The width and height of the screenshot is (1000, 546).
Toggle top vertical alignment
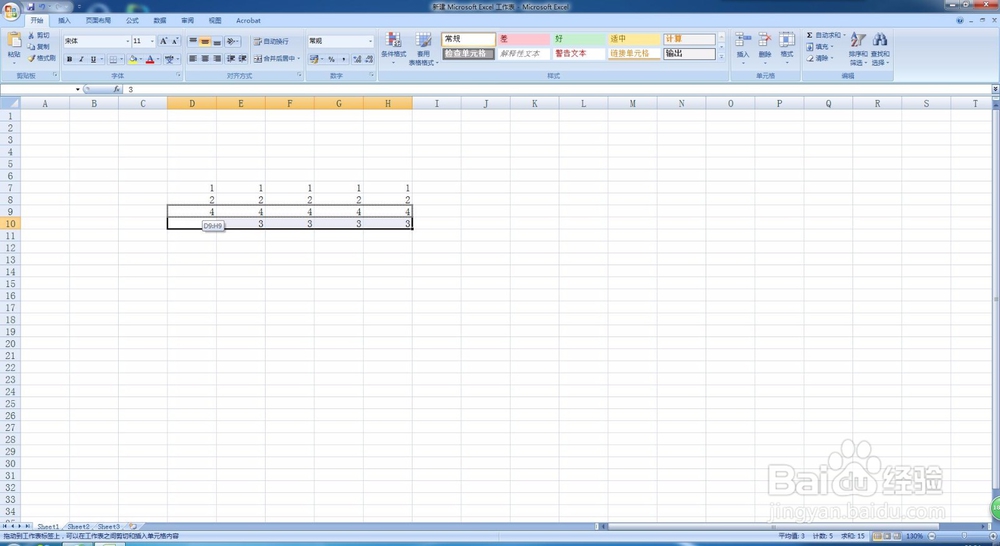tap(193, 41)
